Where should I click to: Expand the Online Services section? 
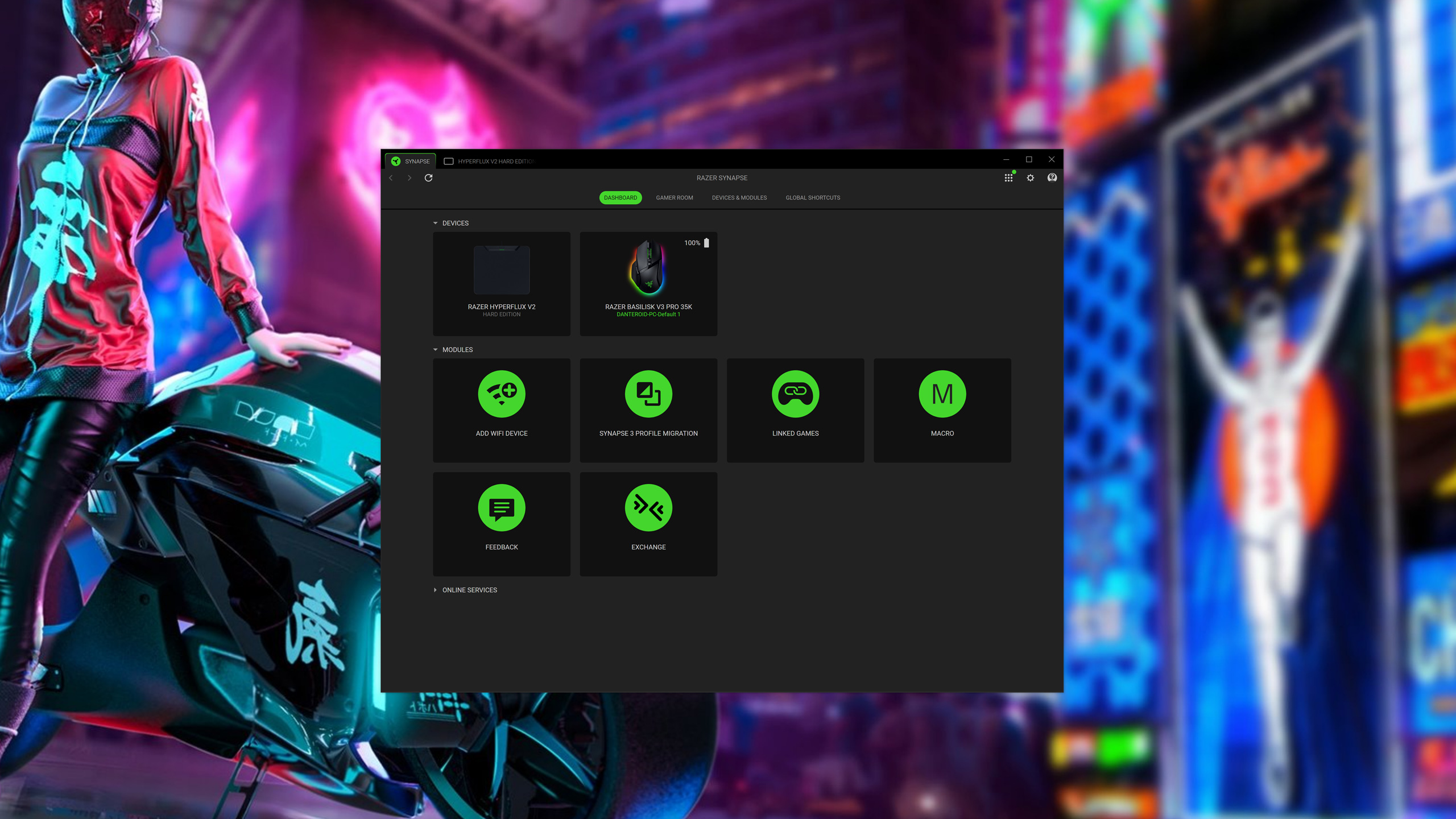point(436,590)
